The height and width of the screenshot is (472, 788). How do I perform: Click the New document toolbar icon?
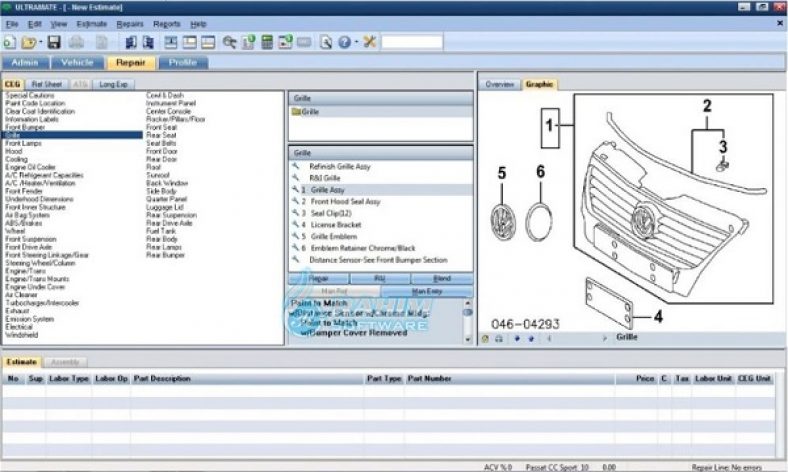coord(9,42)
